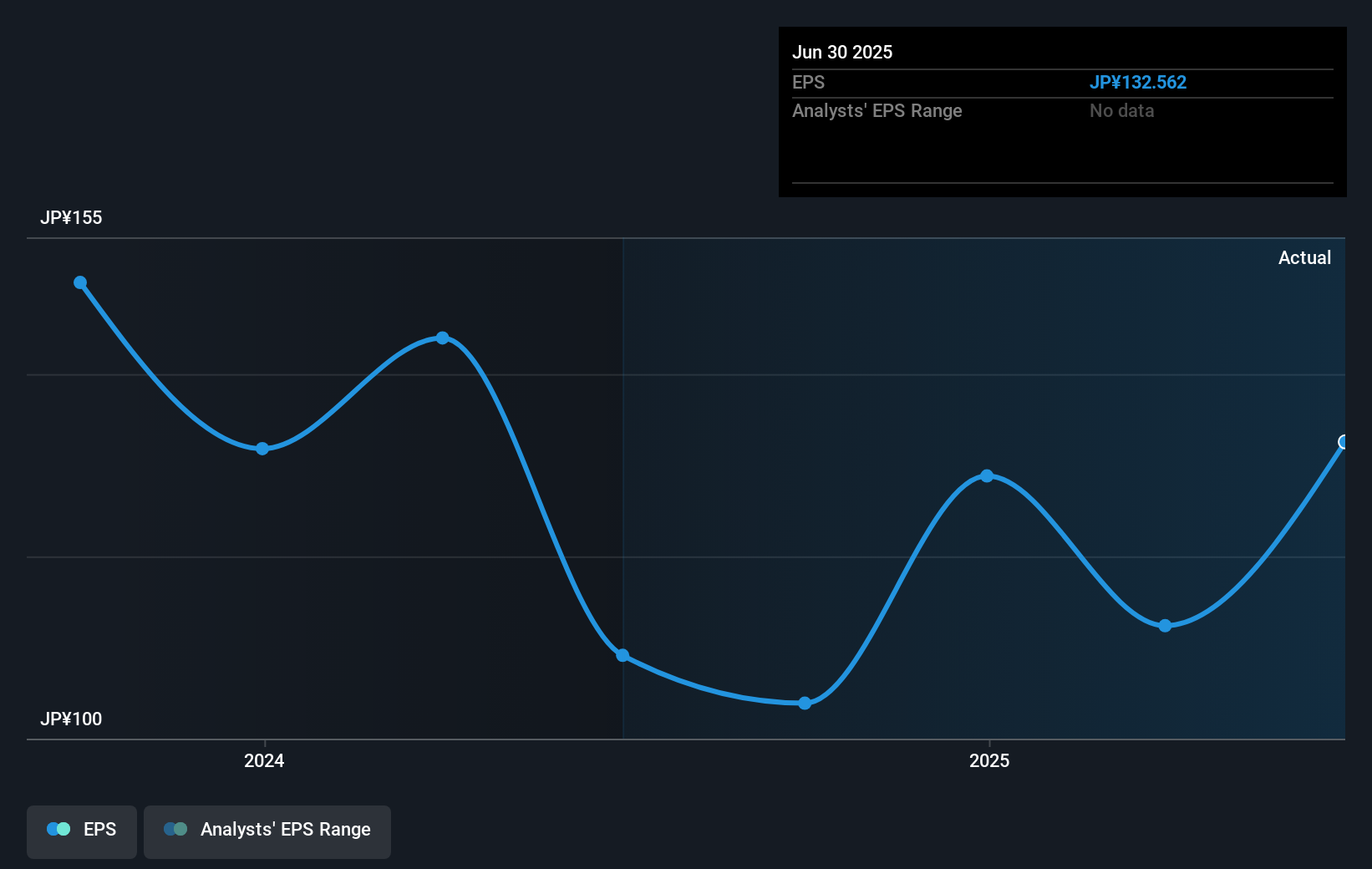Viewport: 1372px width, 869px height.
Task: Select the EPS peak point after 2024
Action: coord(443,338)
